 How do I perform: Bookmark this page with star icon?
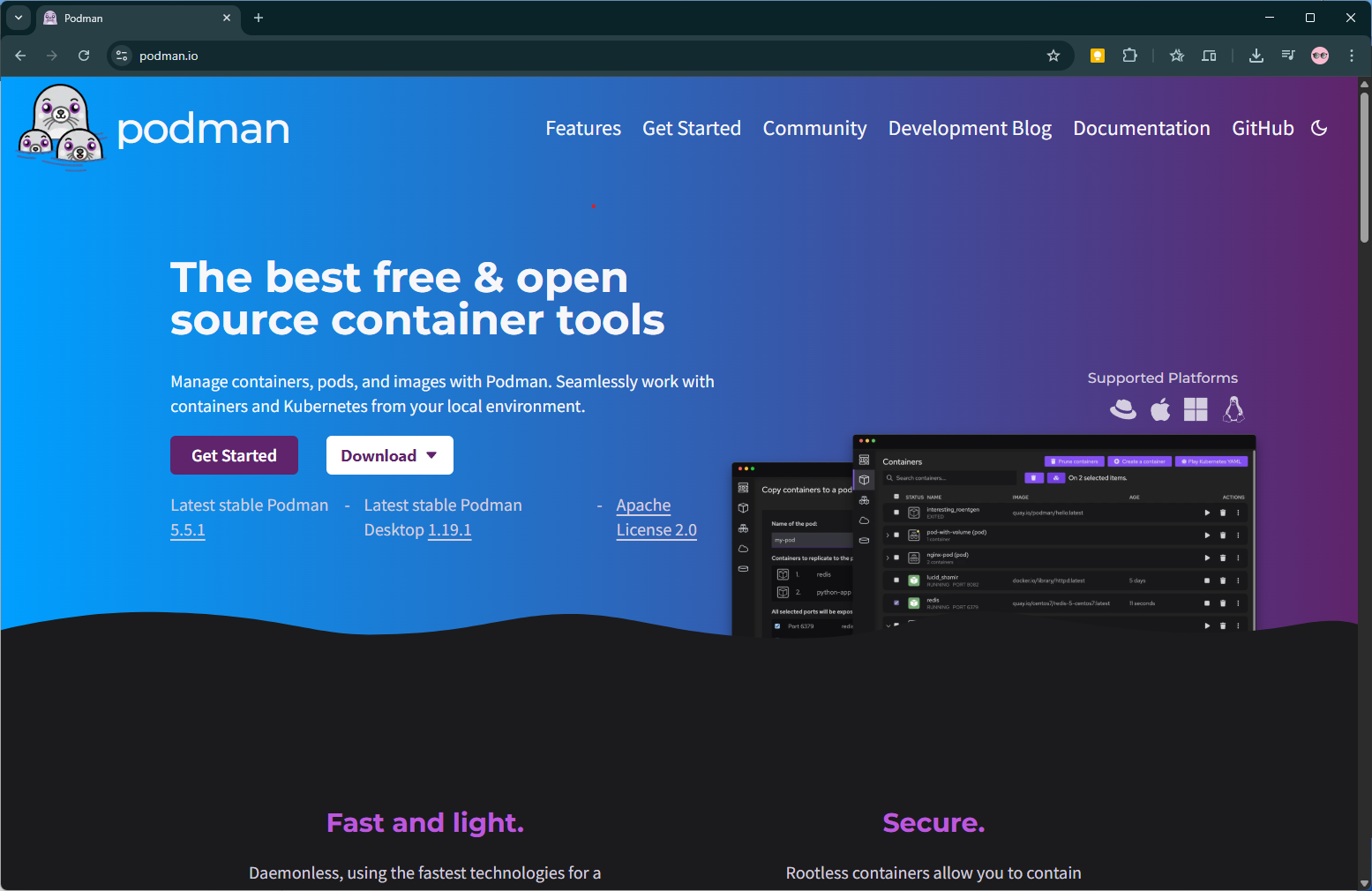1053,56
